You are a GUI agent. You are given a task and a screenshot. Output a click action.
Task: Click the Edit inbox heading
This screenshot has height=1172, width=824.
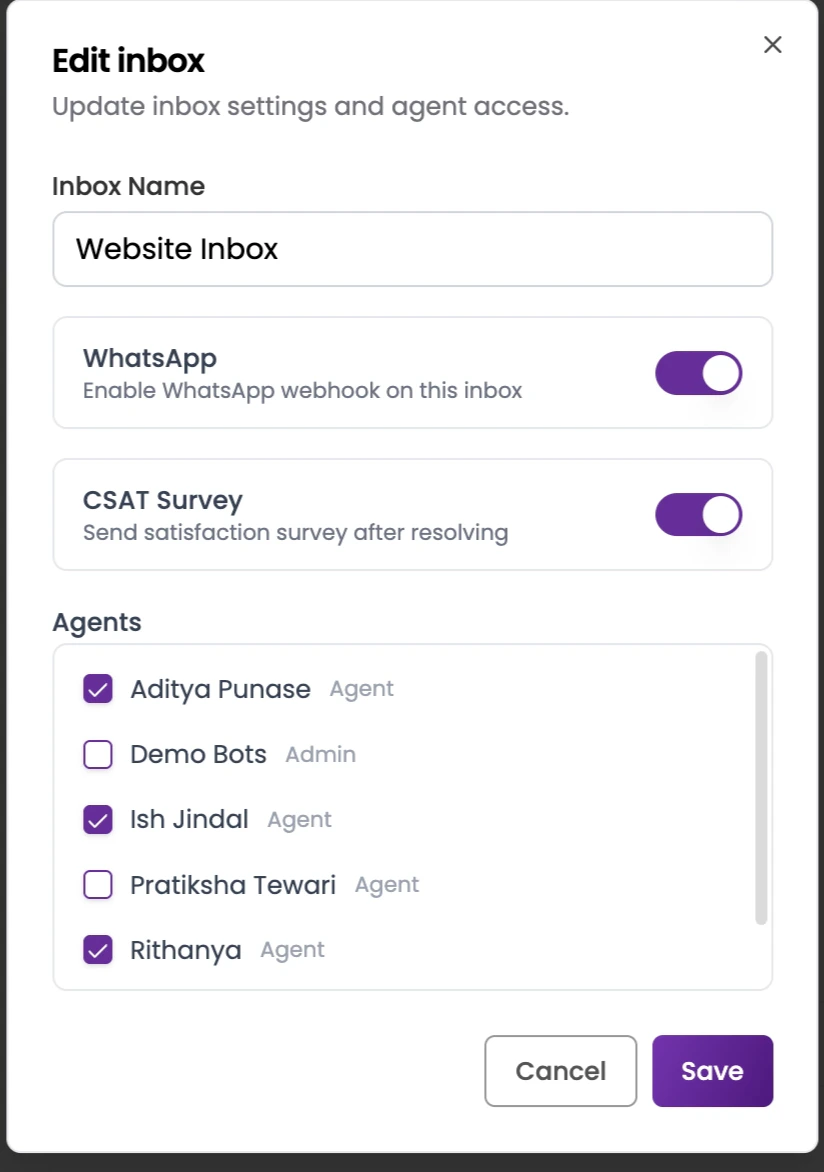(x=127, y=61)
